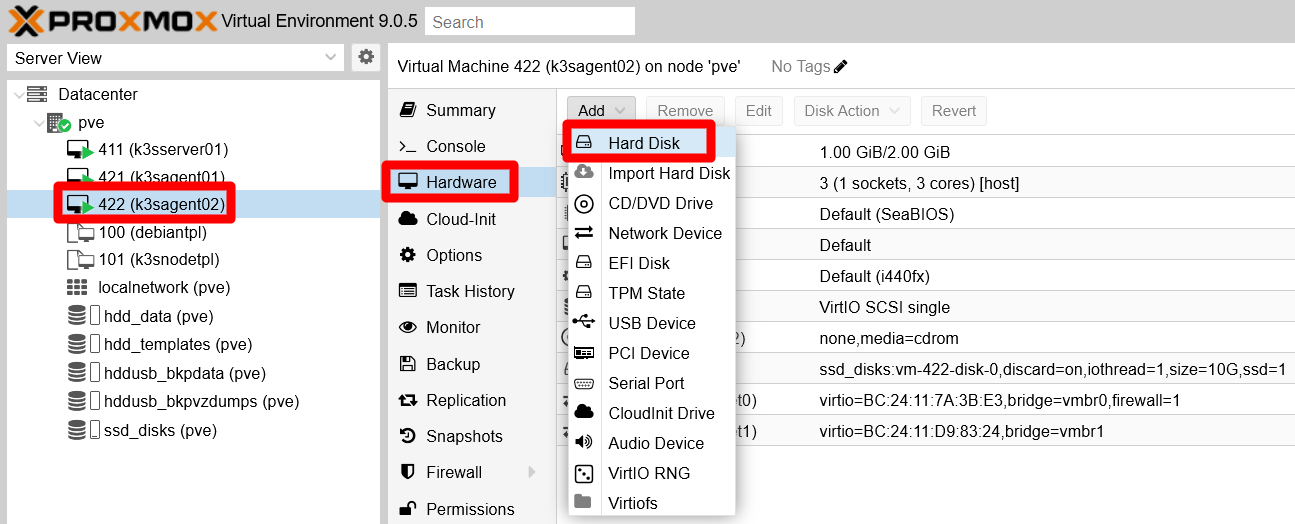Viewport: 1295px width, 524px height.
Task: Choose Network Device menu entry
Action: pos(652,233)
